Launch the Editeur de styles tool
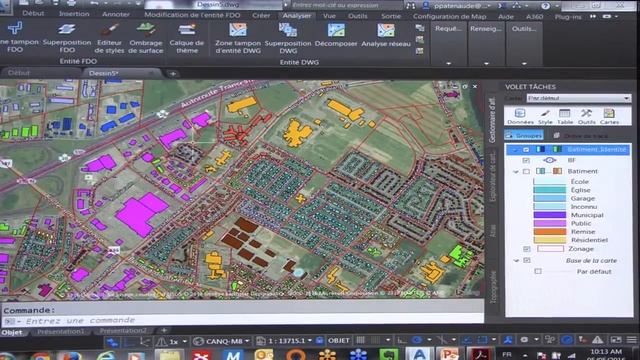 click(109, 38)
